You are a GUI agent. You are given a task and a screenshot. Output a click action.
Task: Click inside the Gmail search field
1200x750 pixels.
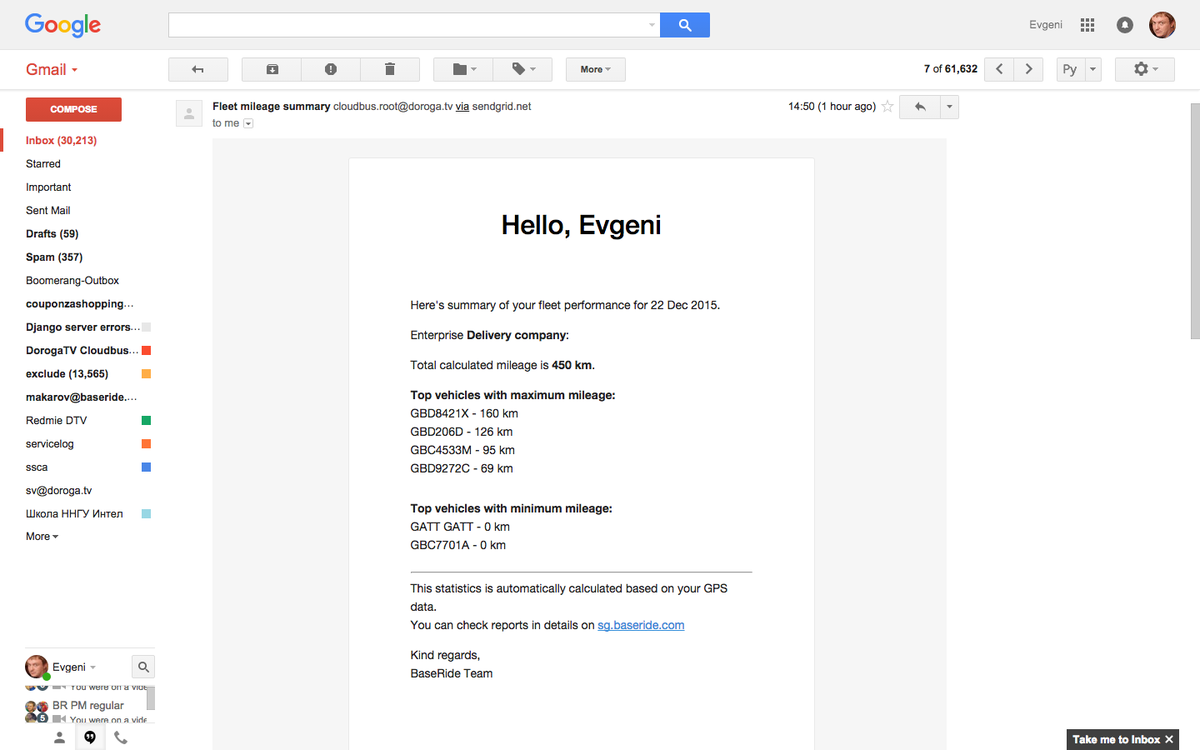[x=407, y=25]
